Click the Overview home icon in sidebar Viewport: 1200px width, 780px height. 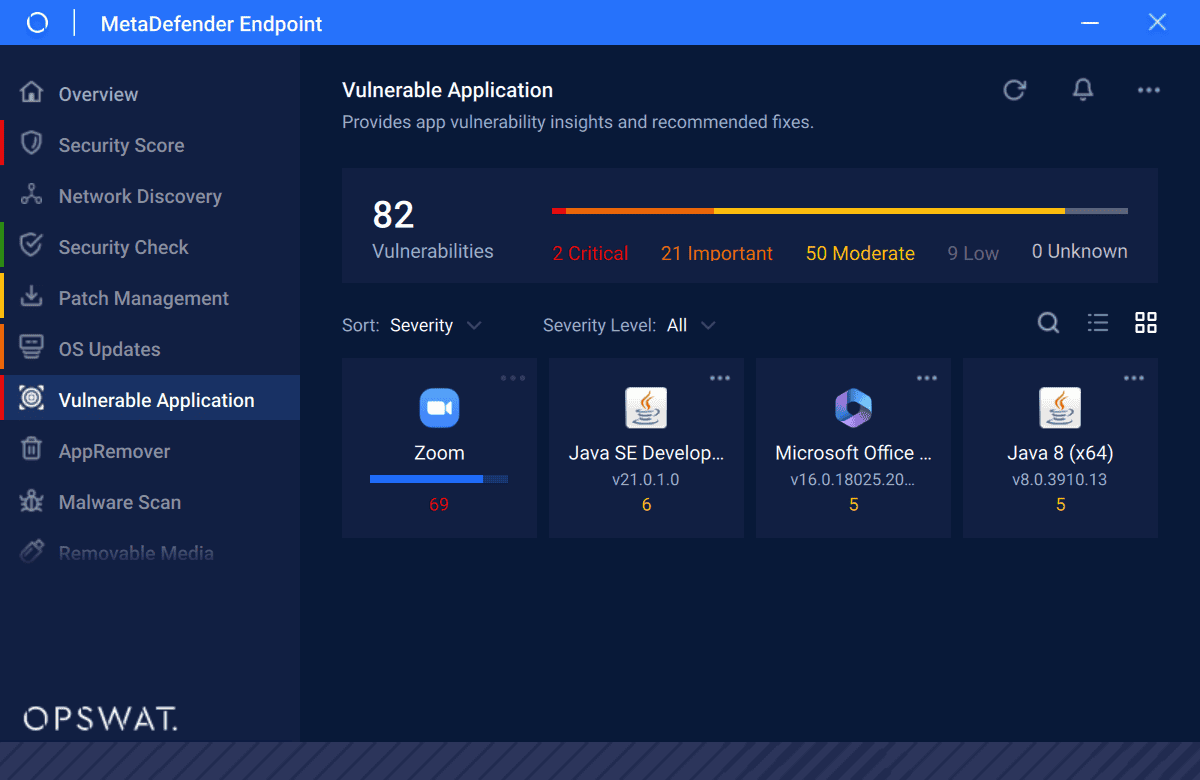(x=32, y=93)
